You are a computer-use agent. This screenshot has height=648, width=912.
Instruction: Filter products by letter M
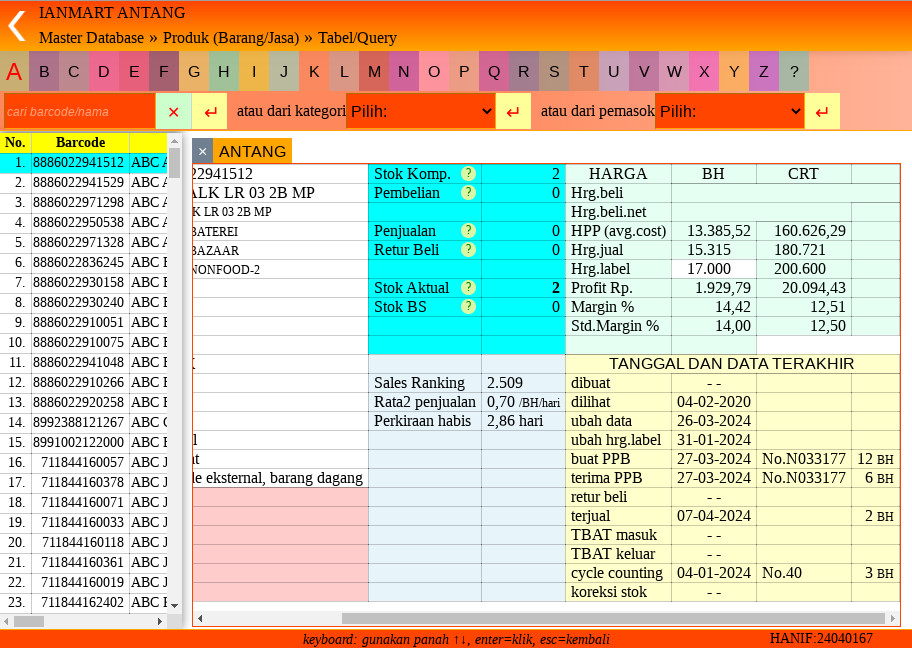pyautogui.click(x=374, y=72)
